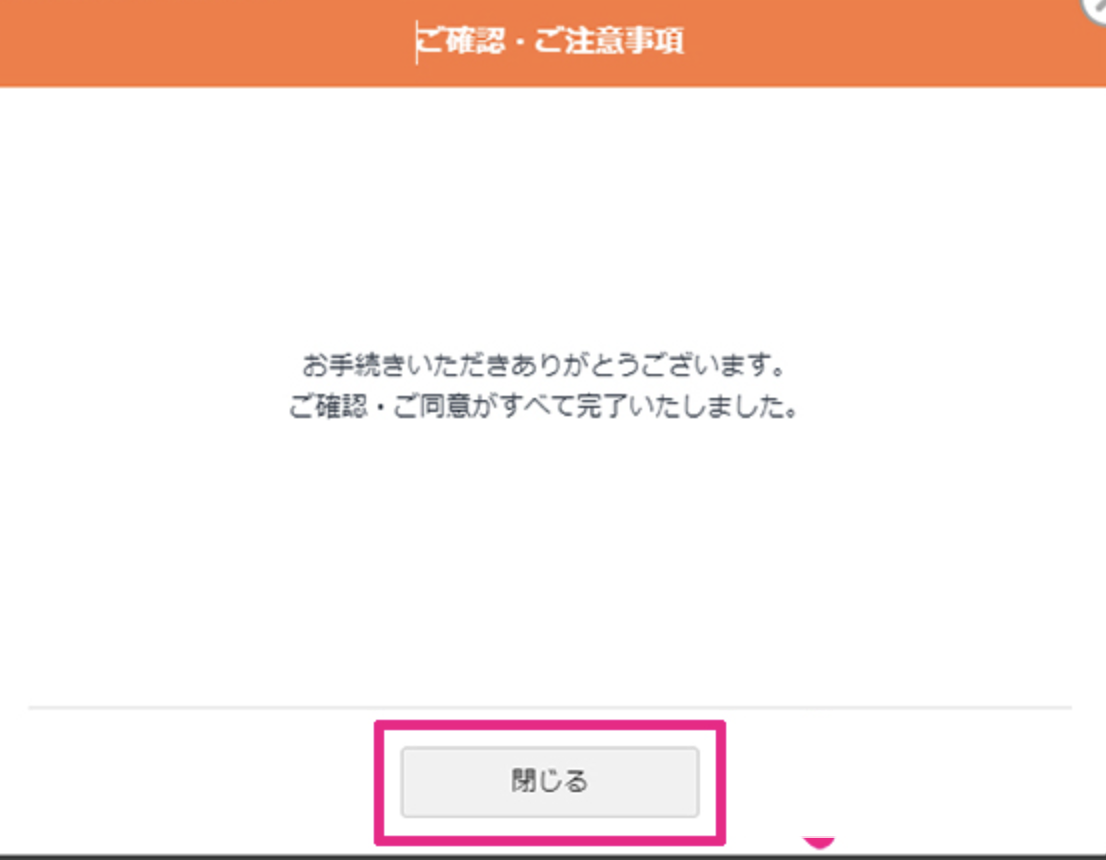Image resolution: width=1106 pixels, height=860 pixels.
Task: Select the ご確認・ご同意がすべて完了いたしました text line
Action: coord(543,406)
